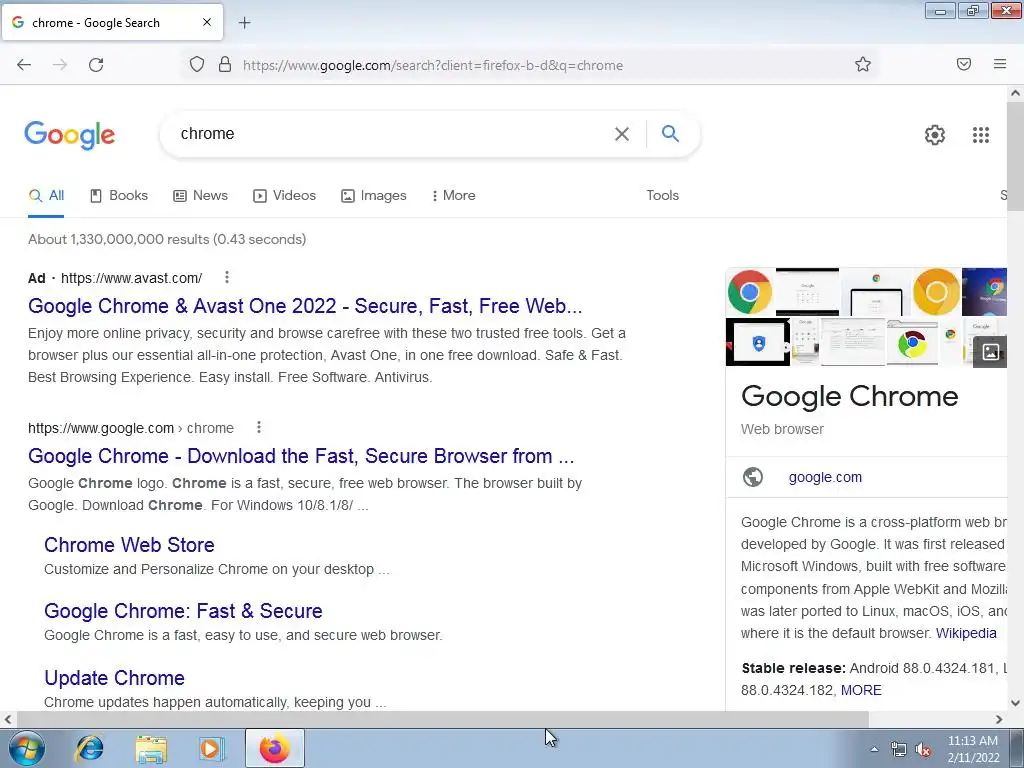
Task: Switch to the Videos tab
Action: coord(284,195)
